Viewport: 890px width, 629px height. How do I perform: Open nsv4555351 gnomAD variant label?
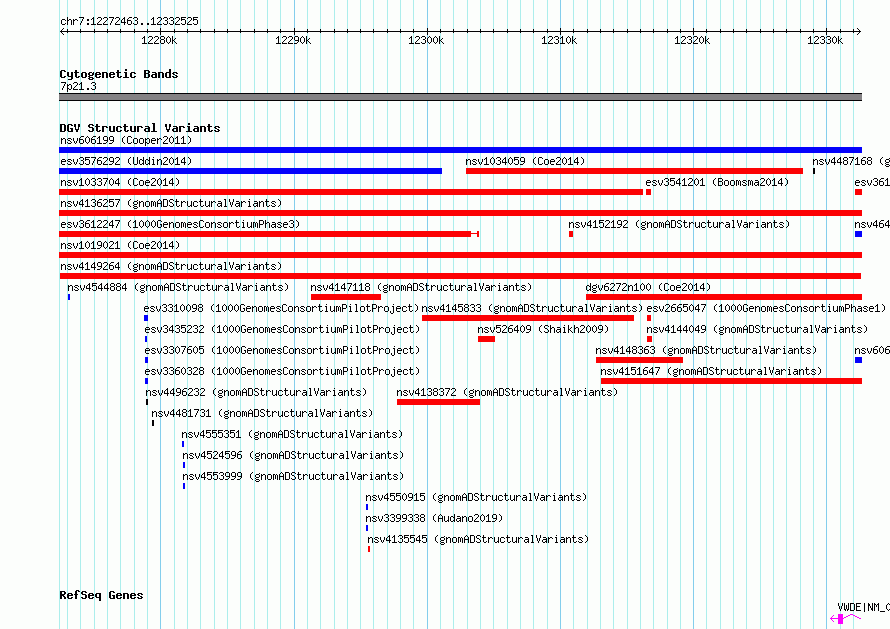[292, 434]
